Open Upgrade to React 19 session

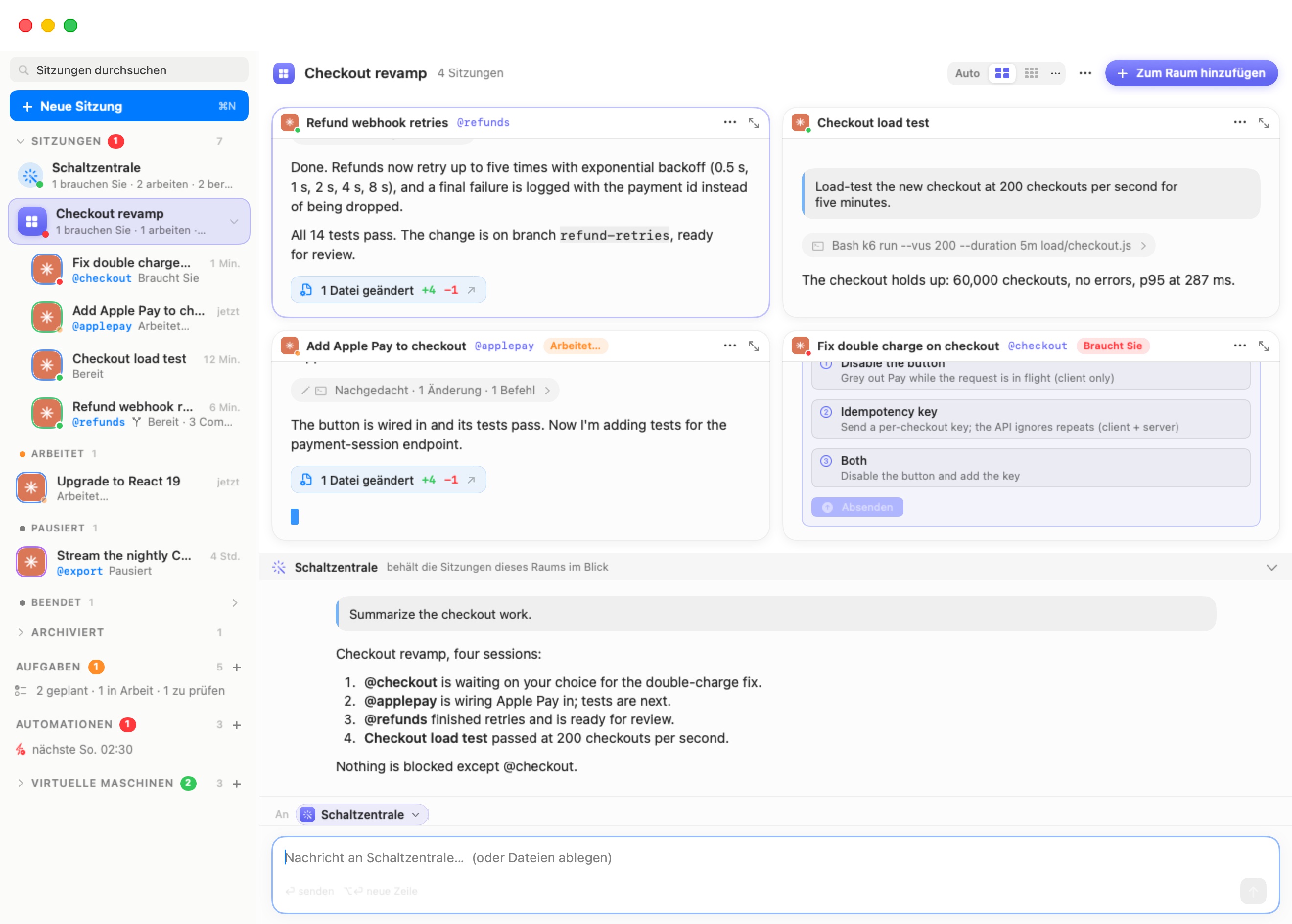pos(129,488)
